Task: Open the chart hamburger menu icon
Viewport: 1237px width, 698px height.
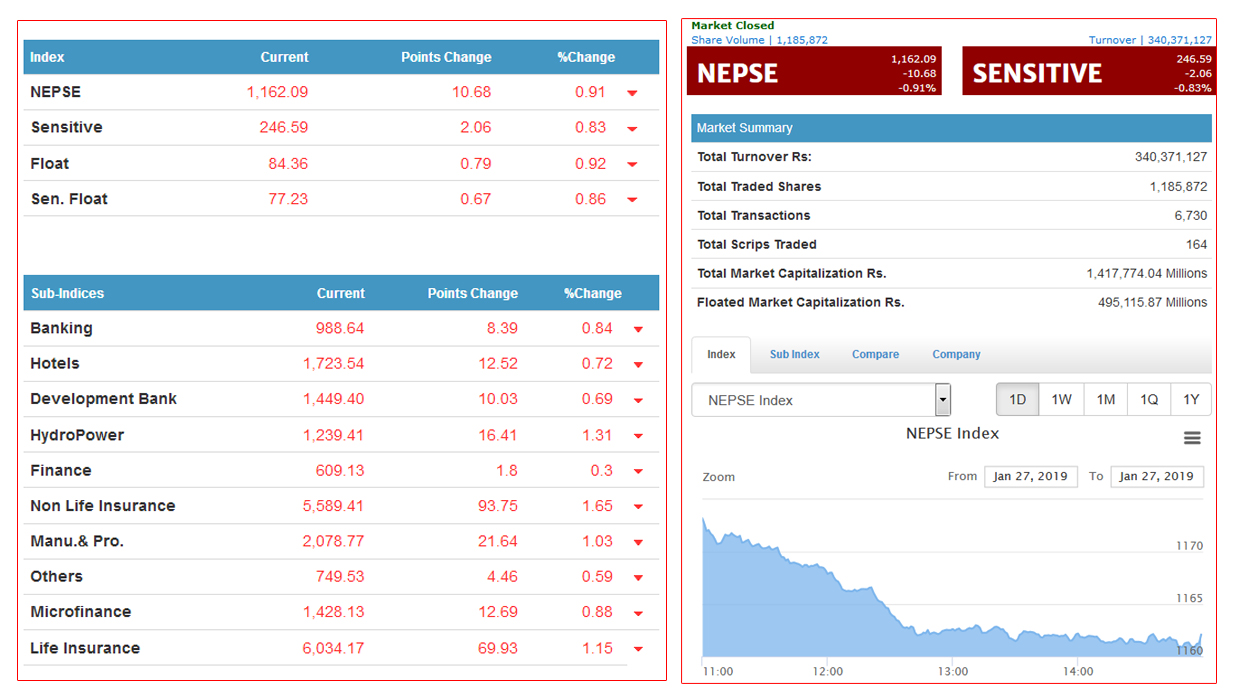Action: pos(1191,438)
